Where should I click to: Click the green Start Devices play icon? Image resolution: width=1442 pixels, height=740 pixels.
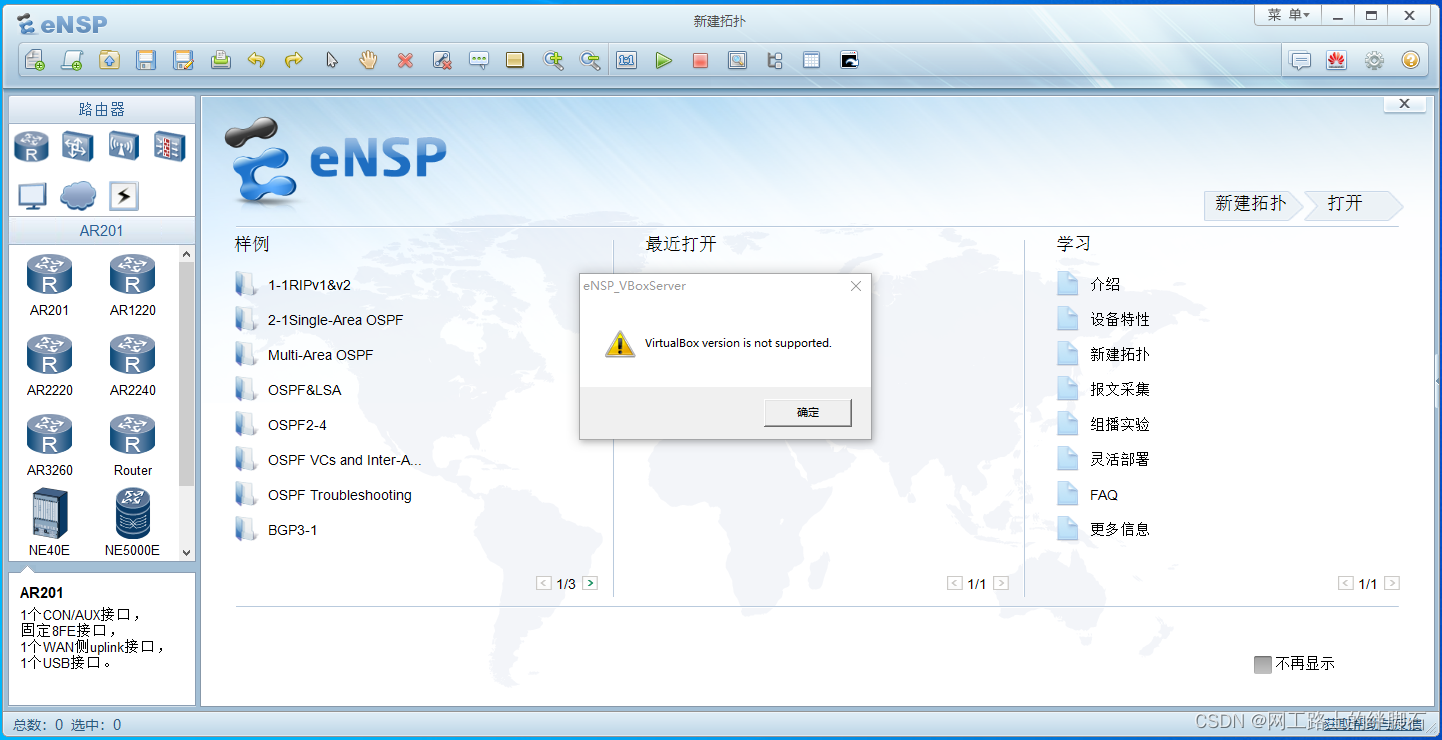point(663,61)
